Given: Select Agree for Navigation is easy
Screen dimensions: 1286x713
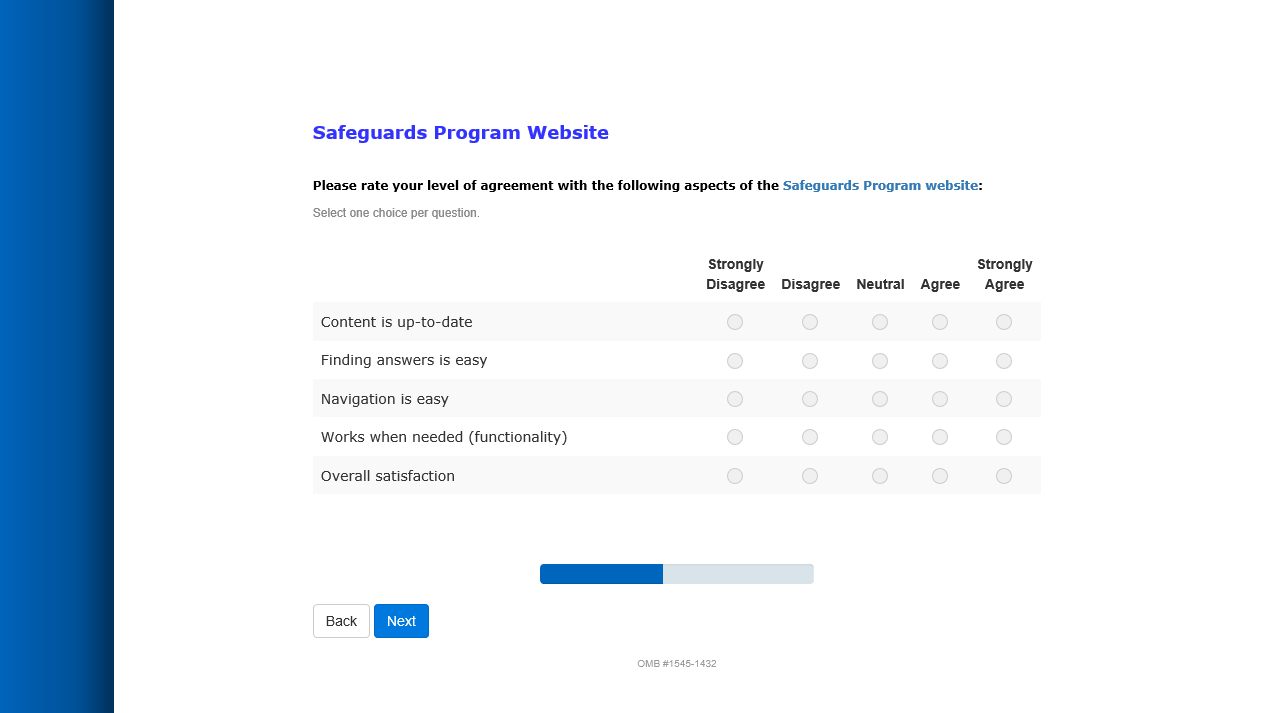Looking at the screenshot, I should click(940, 399).
